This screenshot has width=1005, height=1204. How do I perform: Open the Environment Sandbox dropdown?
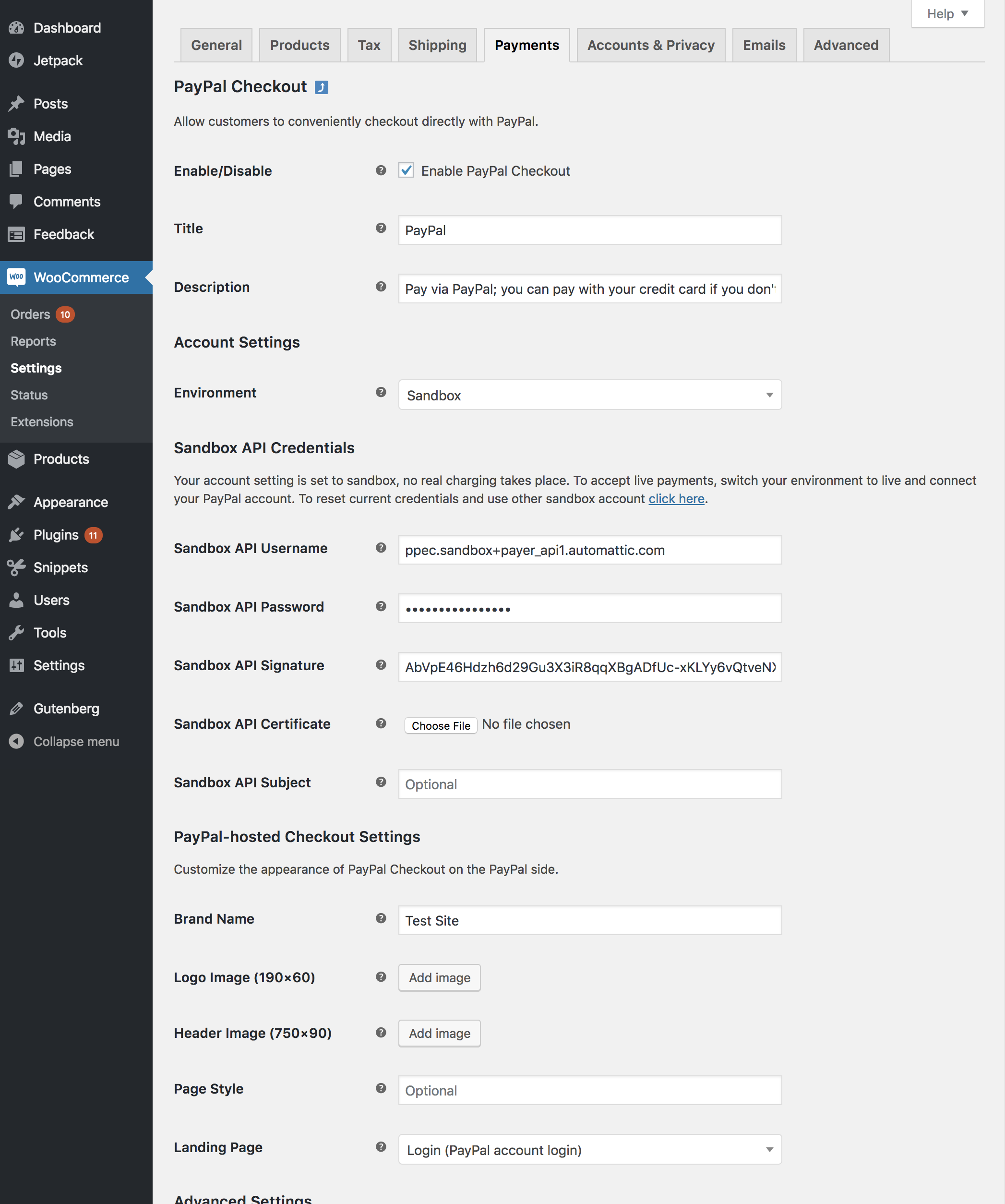[590, 395]
